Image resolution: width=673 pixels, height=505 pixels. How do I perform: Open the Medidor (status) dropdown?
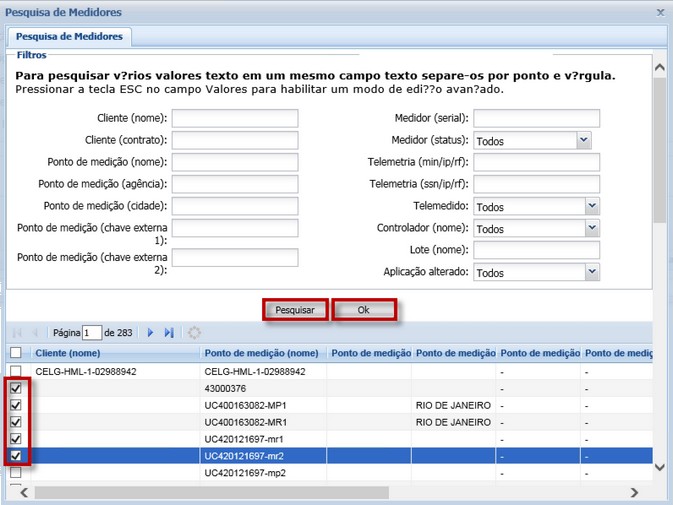(584, 141)
